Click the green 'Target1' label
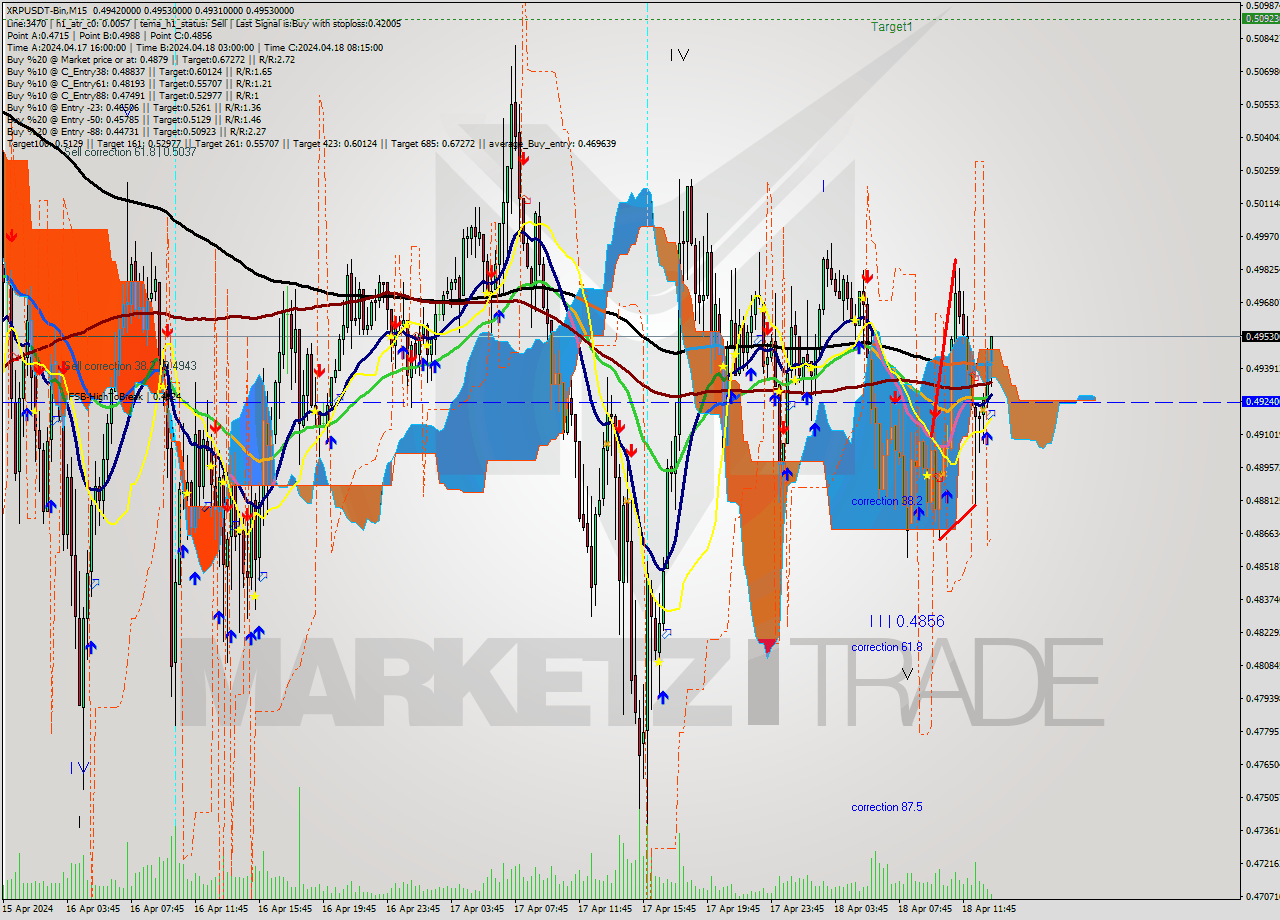This screenshot has width=1280, height=920. [x=891, y=27]
